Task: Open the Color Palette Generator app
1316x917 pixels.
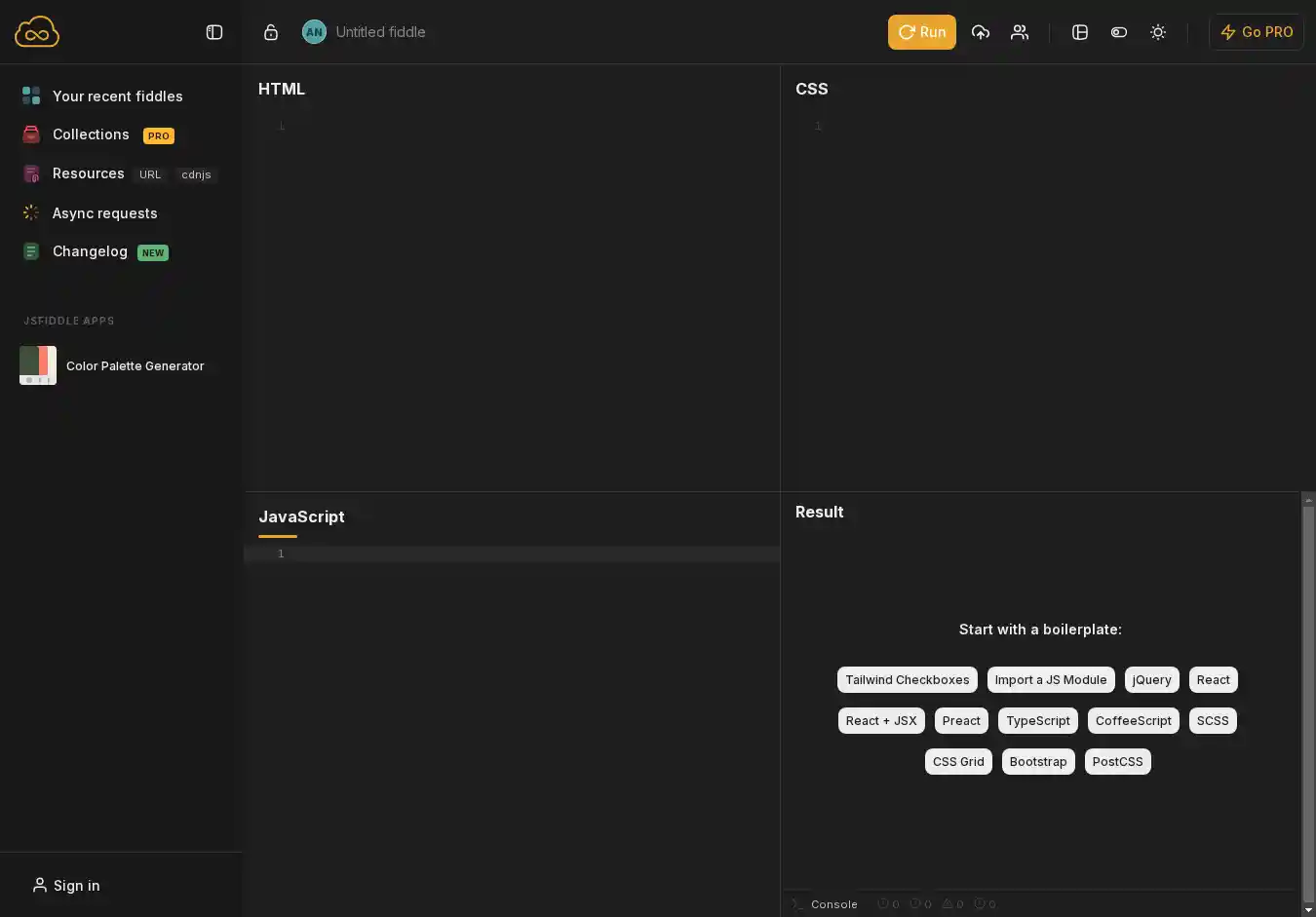Action: click(x=135, y=366)
